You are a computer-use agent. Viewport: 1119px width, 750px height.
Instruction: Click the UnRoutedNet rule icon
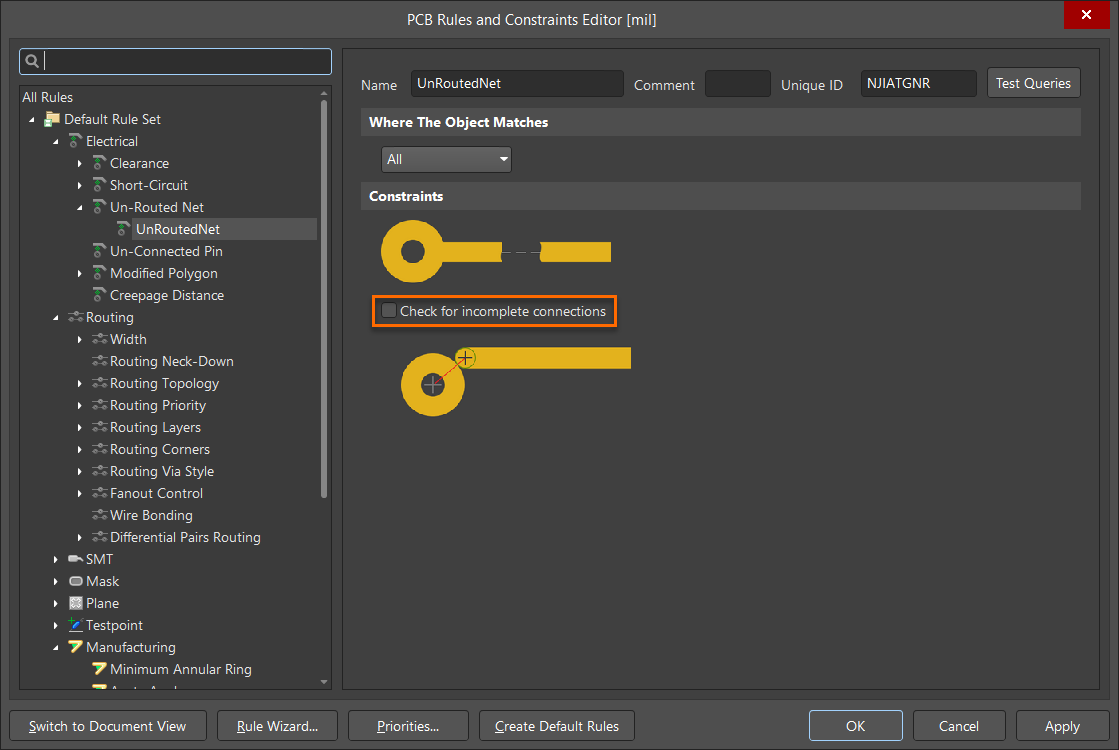123,229
